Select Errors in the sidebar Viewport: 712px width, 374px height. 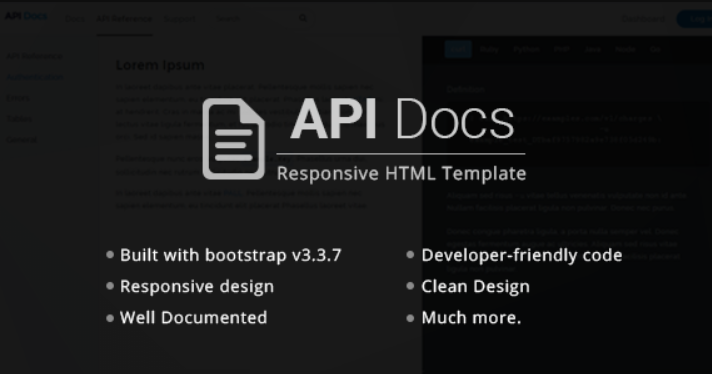point(18,98)
